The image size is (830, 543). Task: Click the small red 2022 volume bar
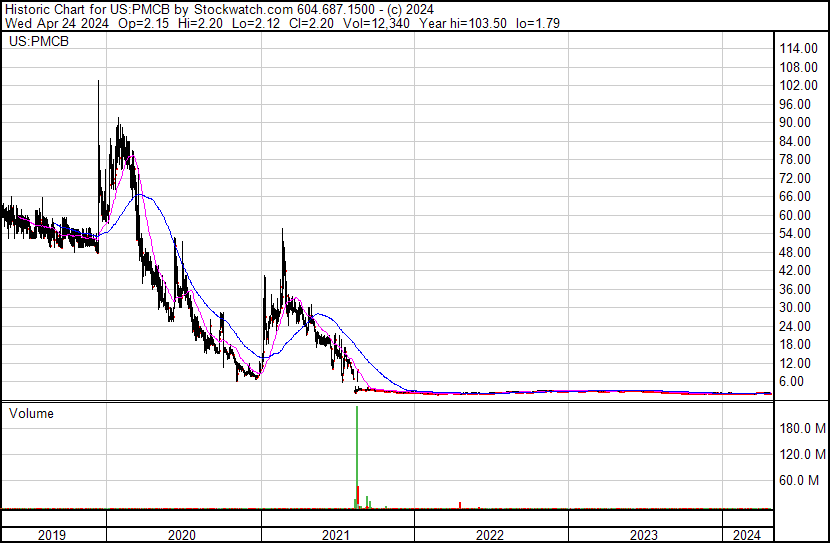459,505
